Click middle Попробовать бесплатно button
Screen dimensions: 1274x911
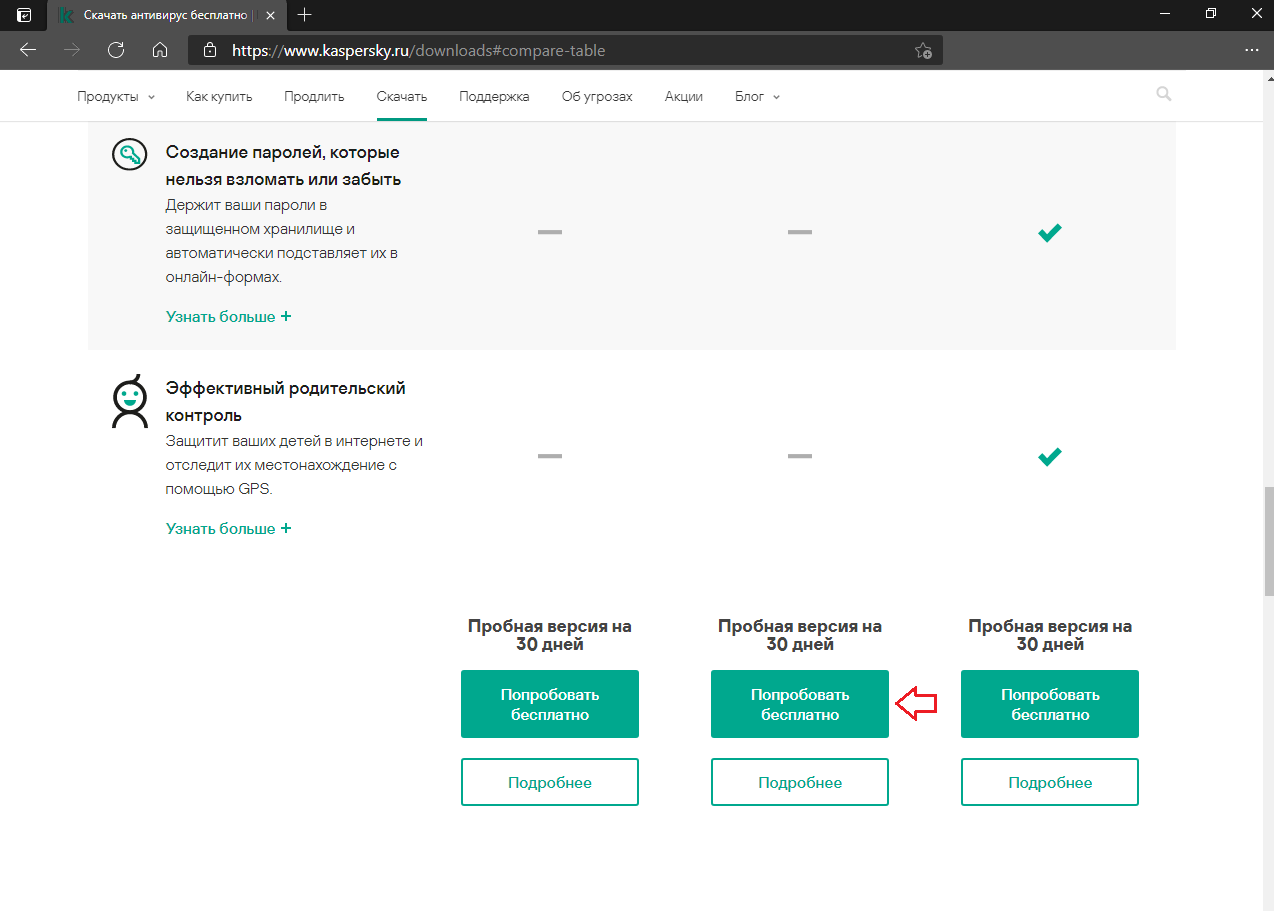point(800,704)
